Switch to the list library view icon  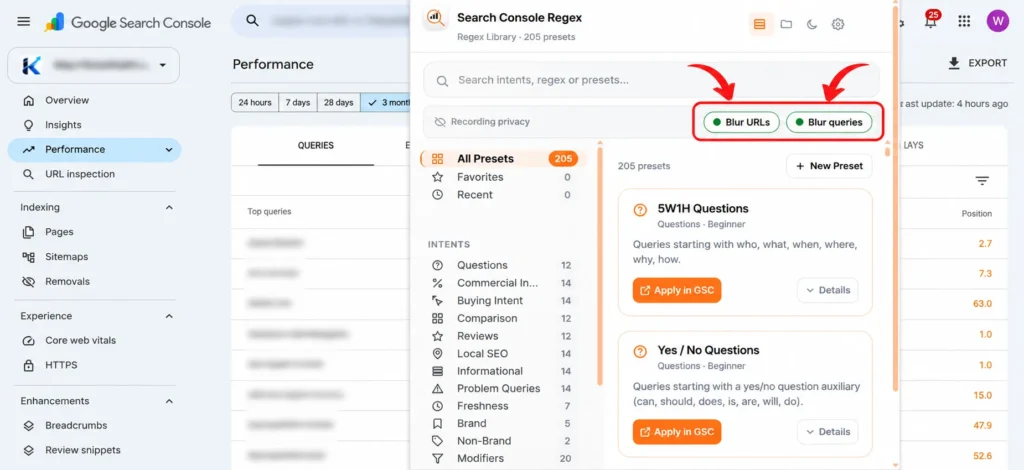click(x=759, y=24)
